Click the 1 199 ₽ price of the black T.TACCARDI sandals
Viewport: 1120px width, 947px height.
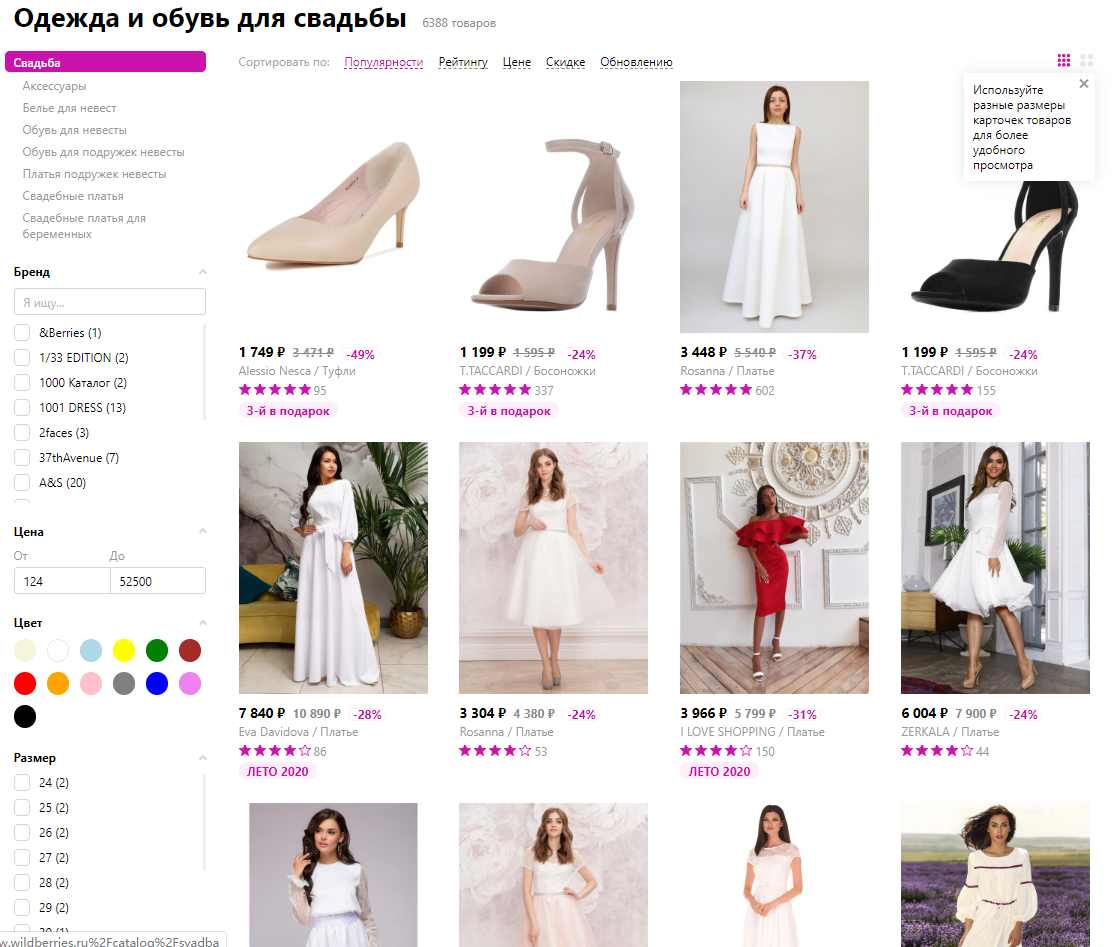924,352
